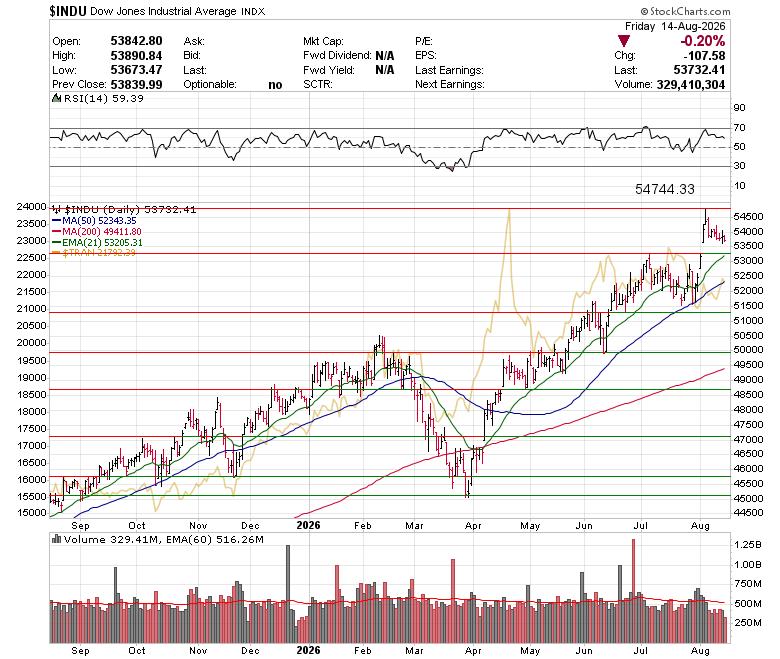Click the Volume bar chart legend icon
Viewport: 780px width, 659px height.
tap(57, 539)
